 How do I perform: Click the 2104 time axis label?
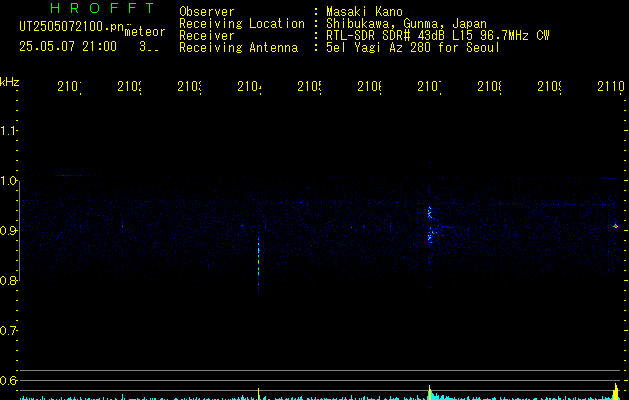pos(250,86)
